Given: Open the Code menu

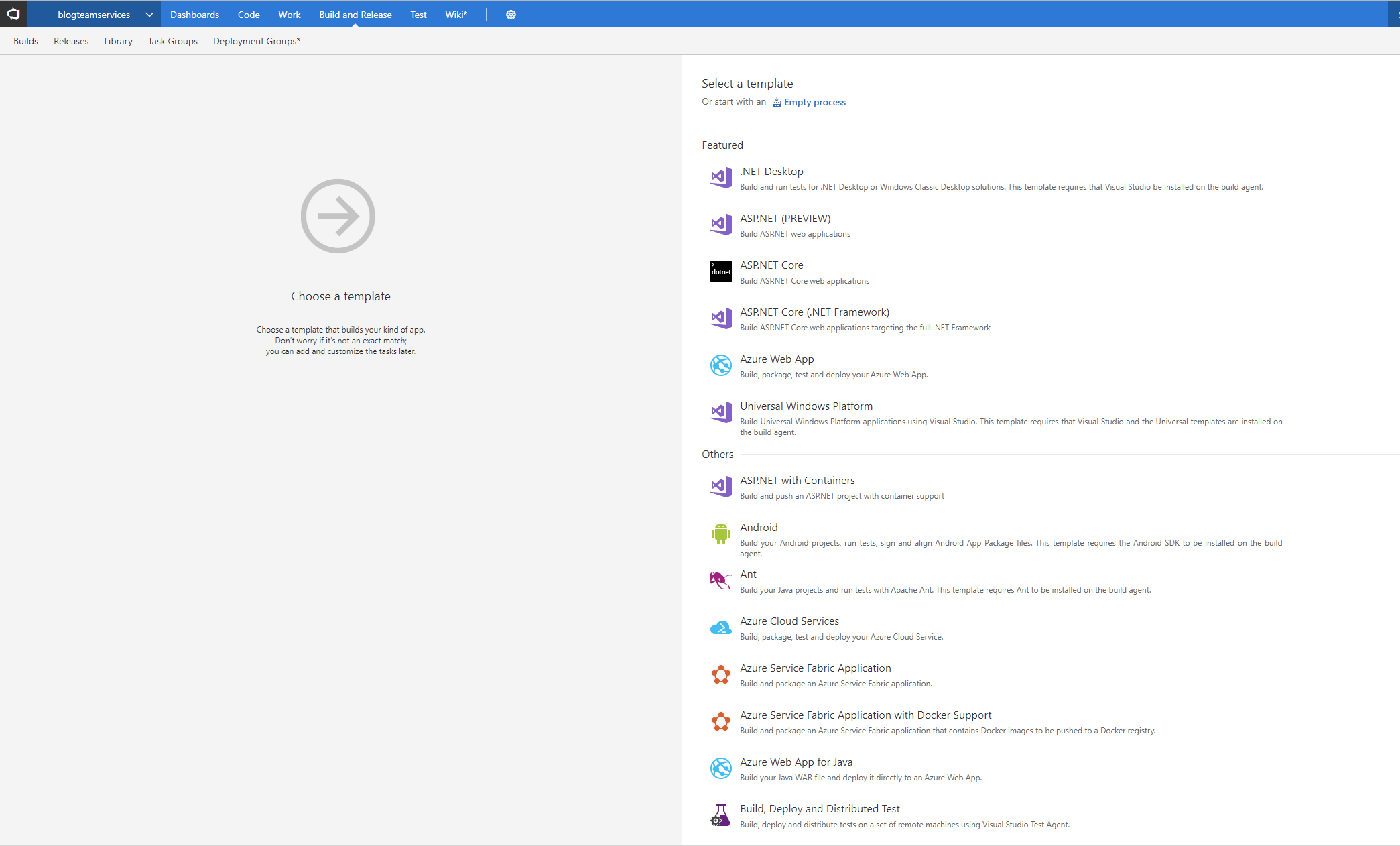Looking at the screenshot, I should point(249,15).
